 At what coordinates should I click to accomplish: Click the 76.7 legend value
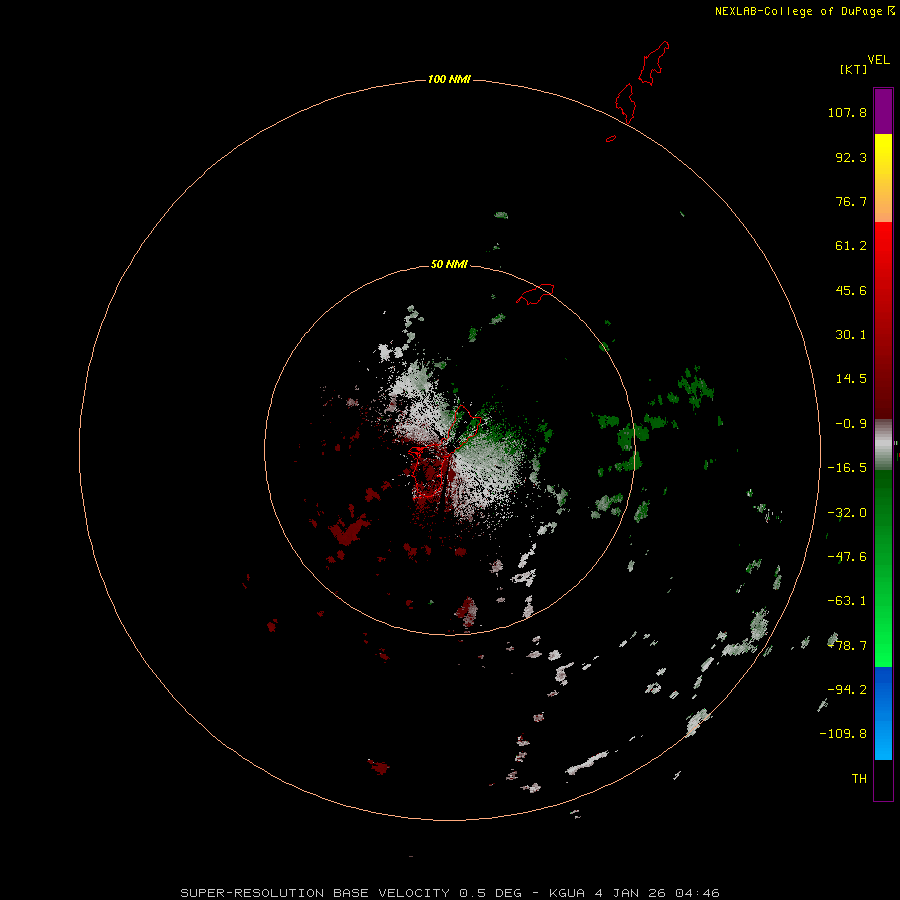coord(851,201)
